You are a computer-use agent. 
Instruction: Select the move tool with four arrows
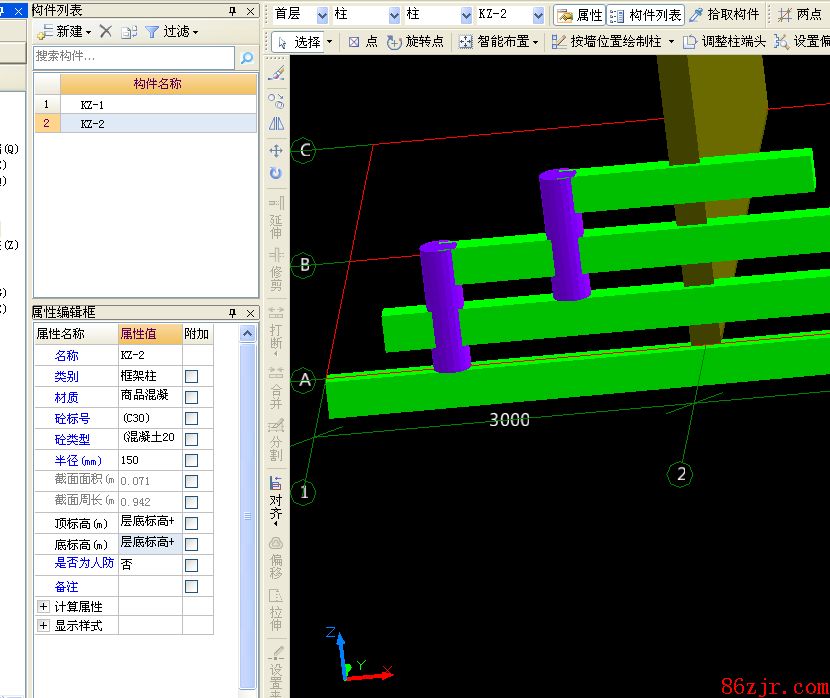pos(276,151)
